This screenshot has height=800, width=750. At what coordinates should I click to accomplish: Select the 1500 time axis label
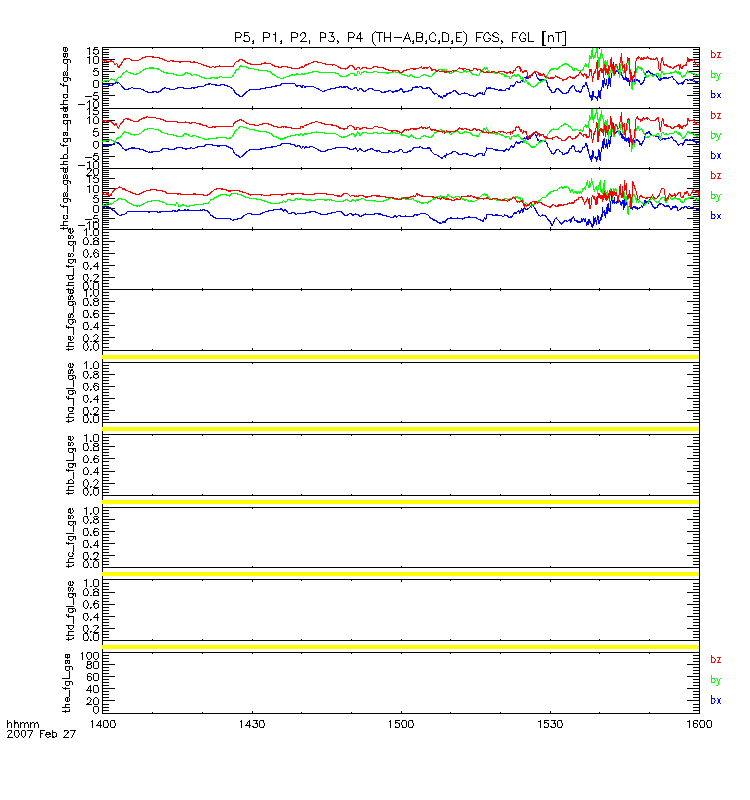click(x=400, y=723)
